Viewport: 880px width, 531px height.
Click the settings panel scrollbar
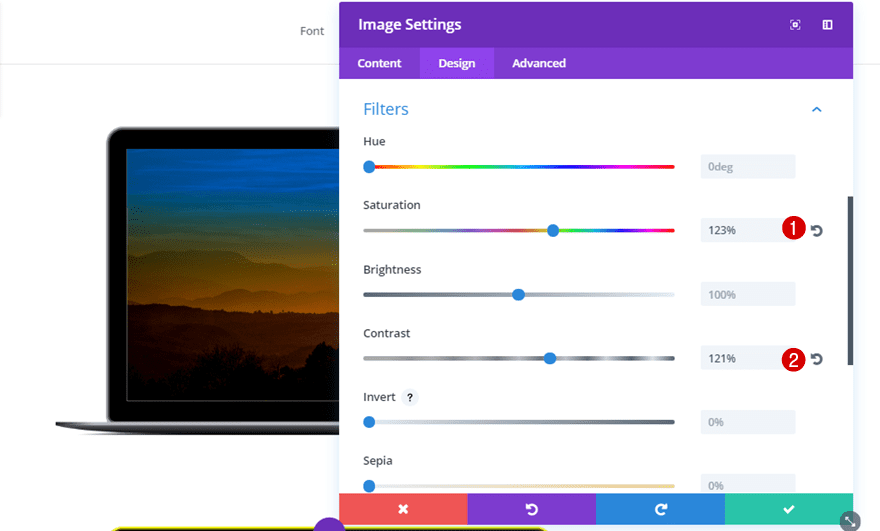point(850,280)
